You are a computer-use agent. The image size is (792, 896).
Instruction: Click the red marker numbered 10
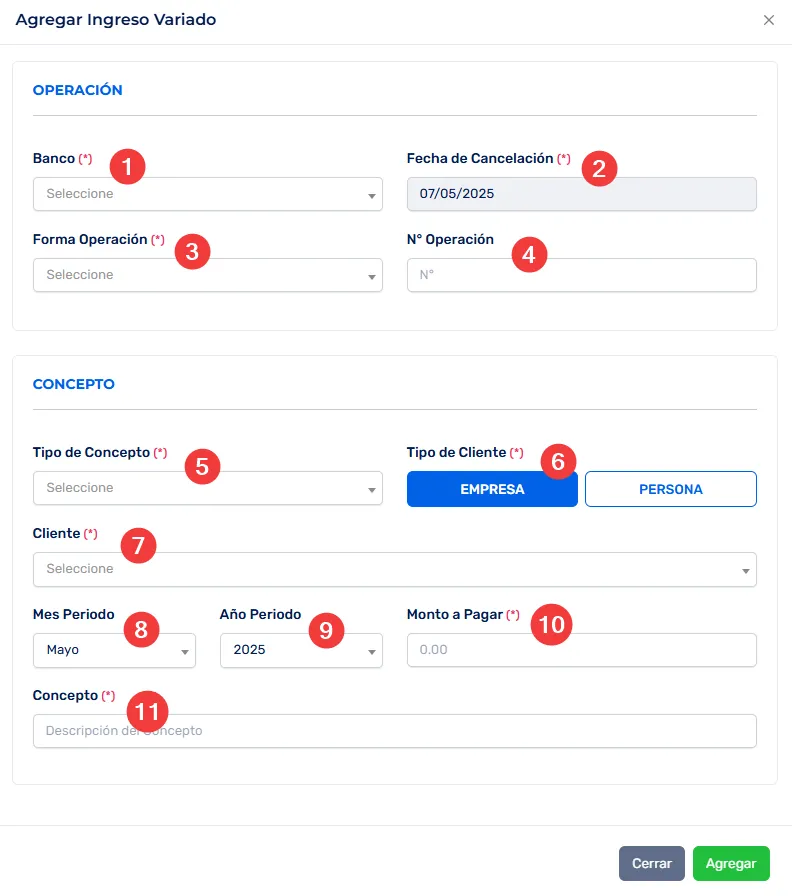[551, 624]
